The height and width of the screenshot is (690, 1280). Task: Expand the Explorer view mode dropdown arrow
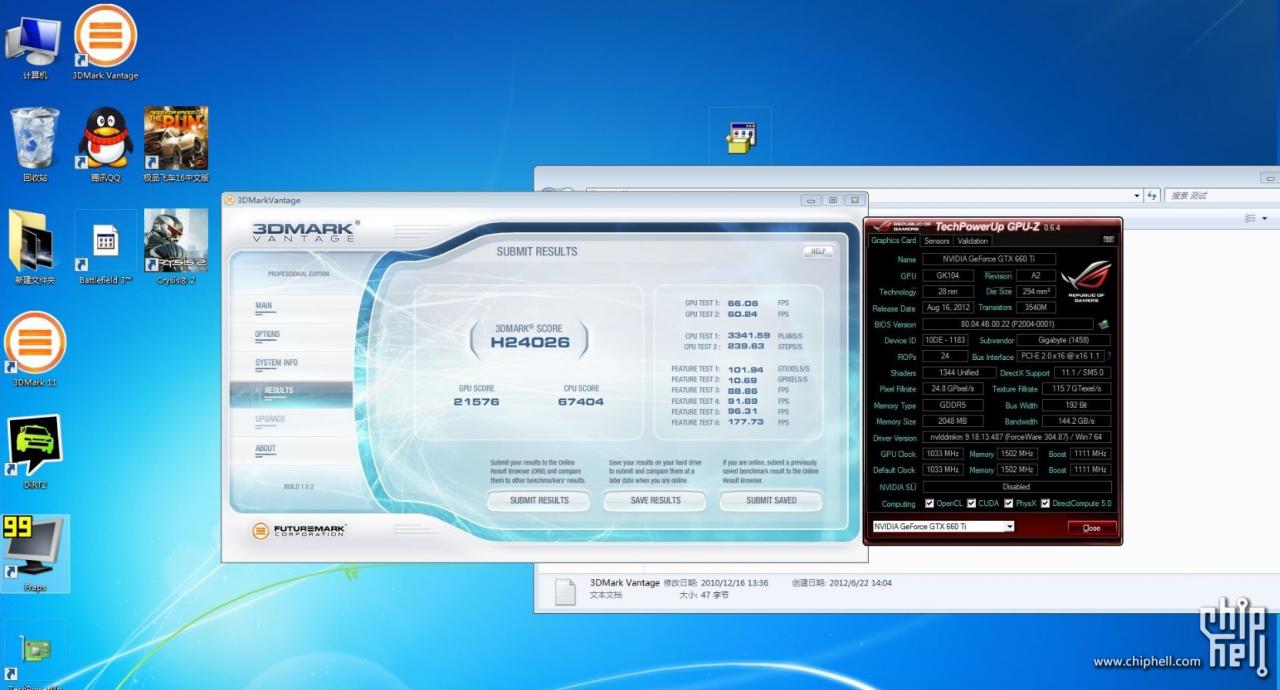1264,218
